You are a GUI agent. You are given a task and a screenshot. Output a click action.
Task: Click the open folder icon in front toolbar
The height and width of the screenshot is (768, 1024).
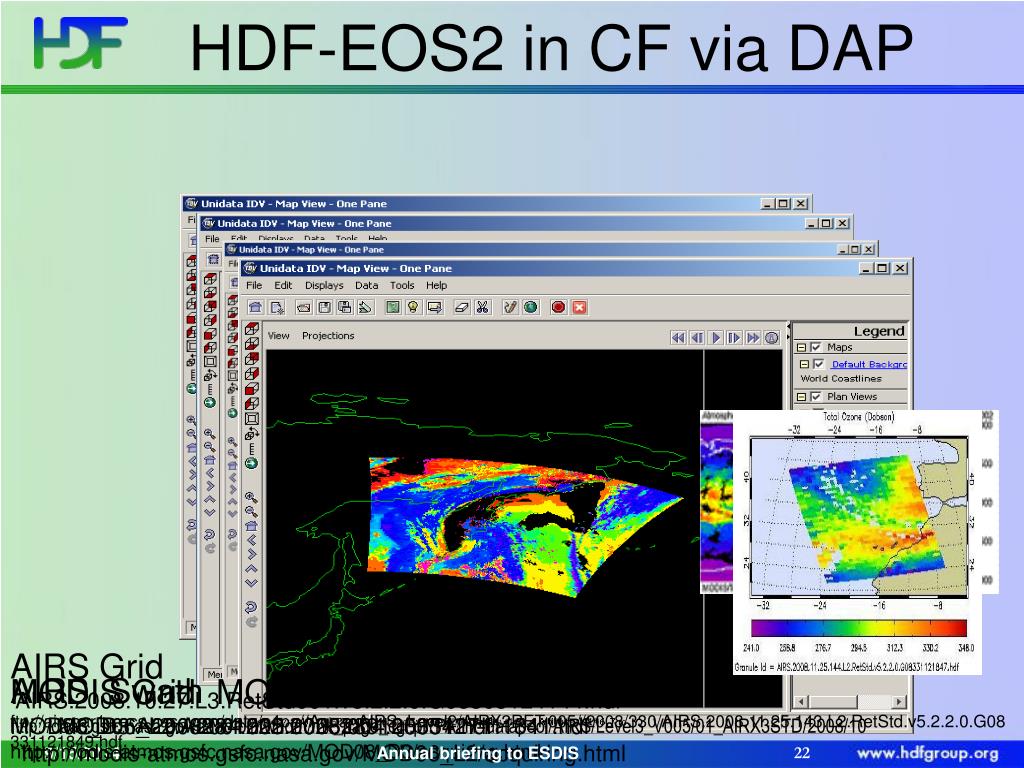coord(303,307)
